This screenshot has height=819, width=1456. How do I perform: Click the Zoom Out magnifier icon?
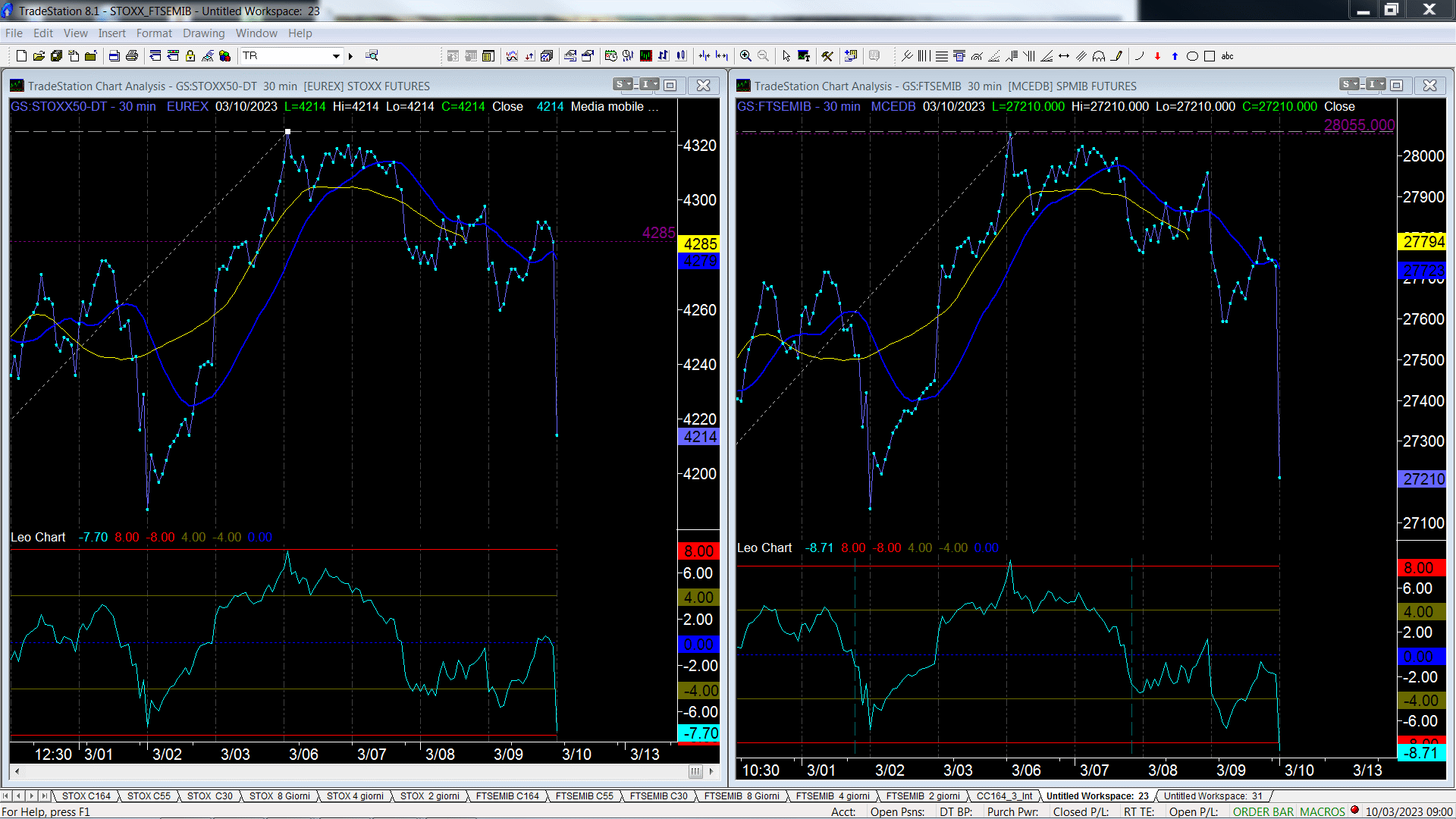coord(763,56)
